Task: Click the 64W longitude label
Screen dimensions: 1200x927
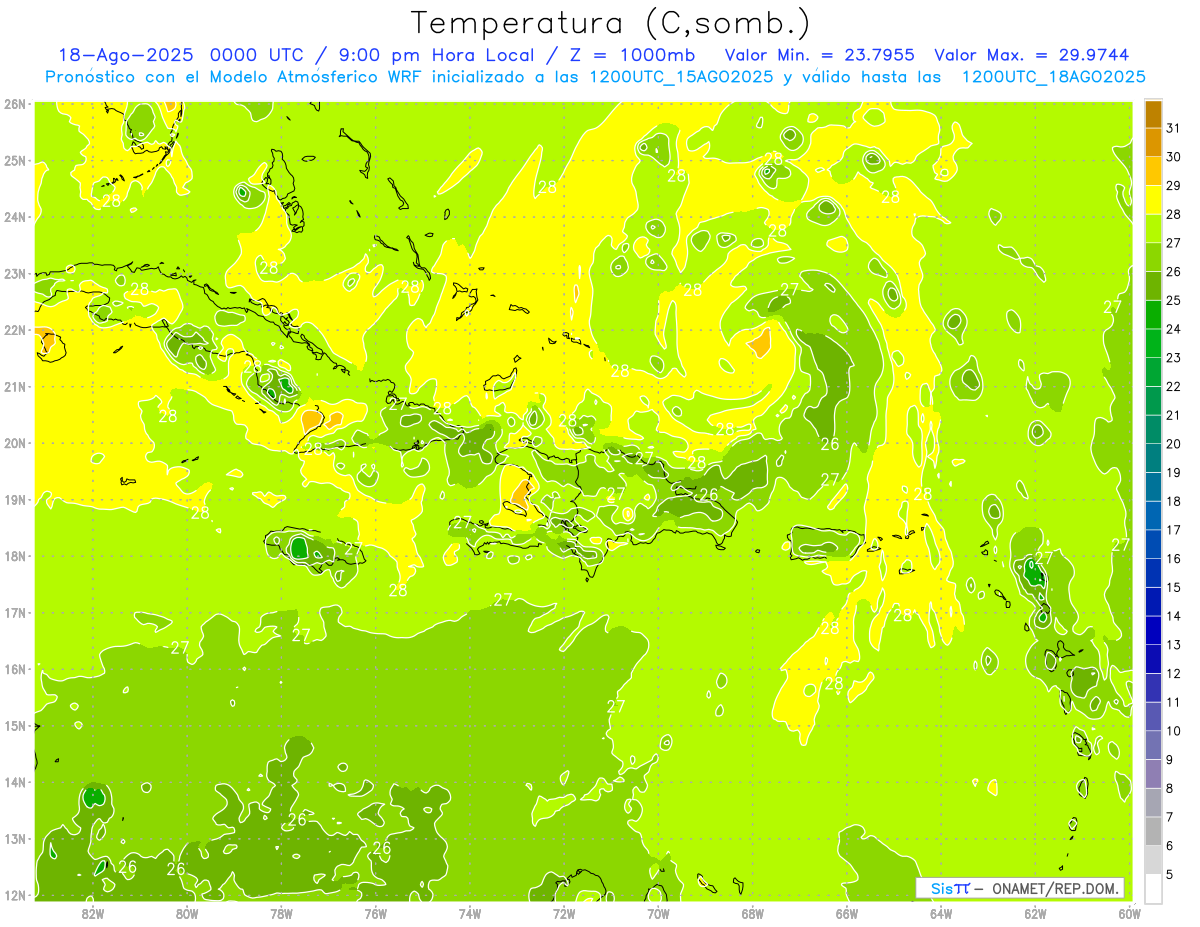Action: click(941, 912)
